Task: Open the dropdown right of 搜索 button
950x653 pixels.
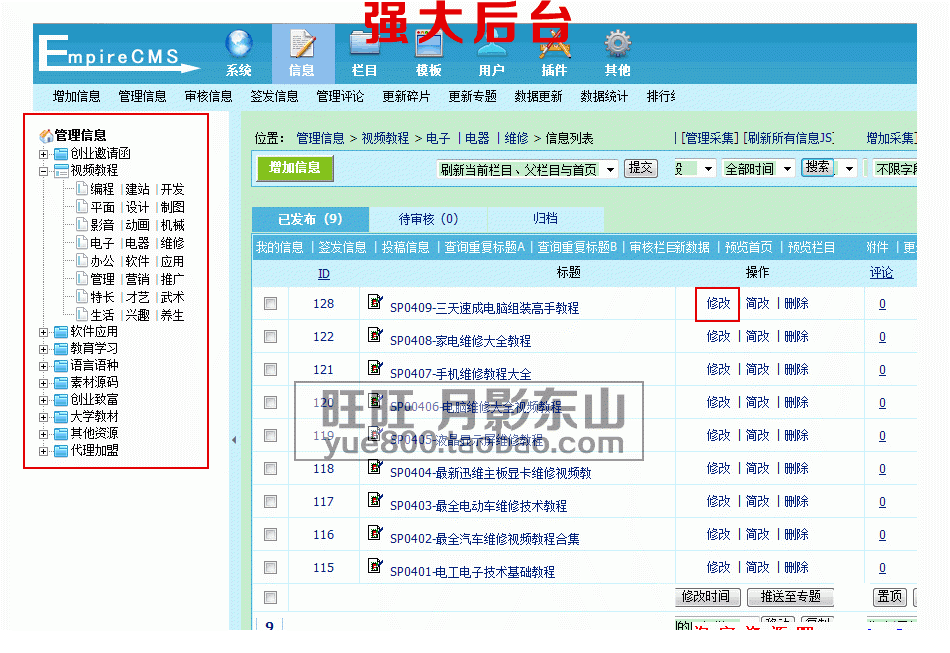Action: [849, 169]
